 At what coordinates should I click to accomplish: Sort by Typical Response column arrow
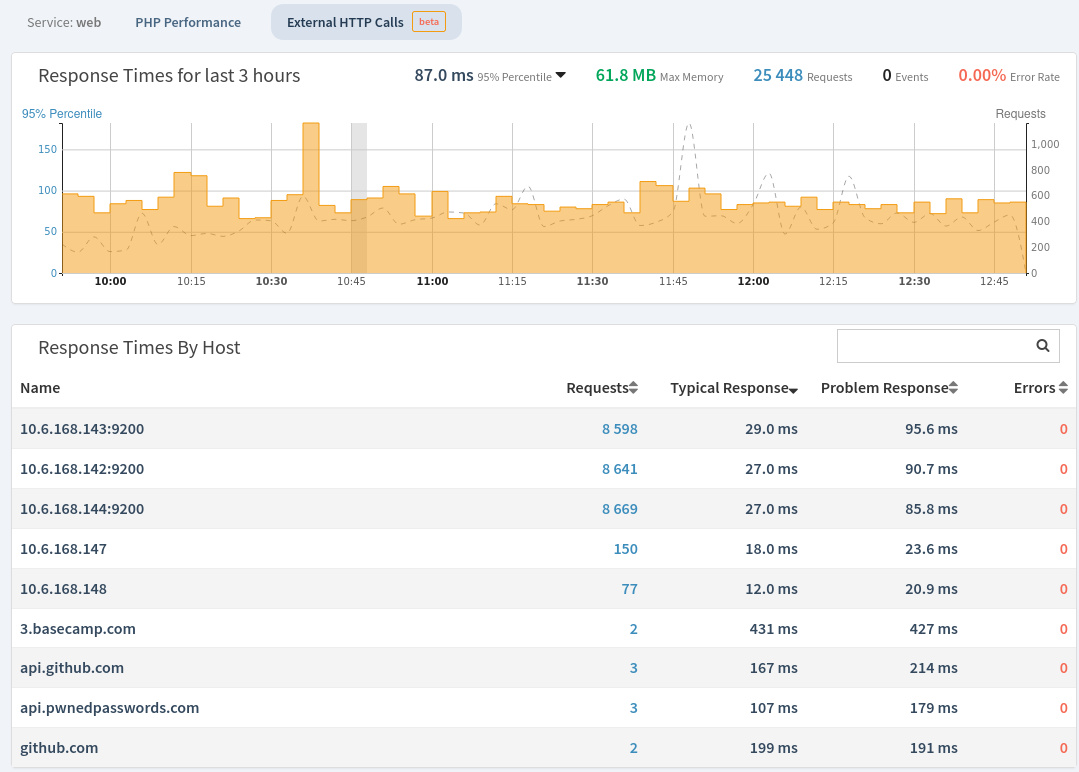(x=793, y=390)
